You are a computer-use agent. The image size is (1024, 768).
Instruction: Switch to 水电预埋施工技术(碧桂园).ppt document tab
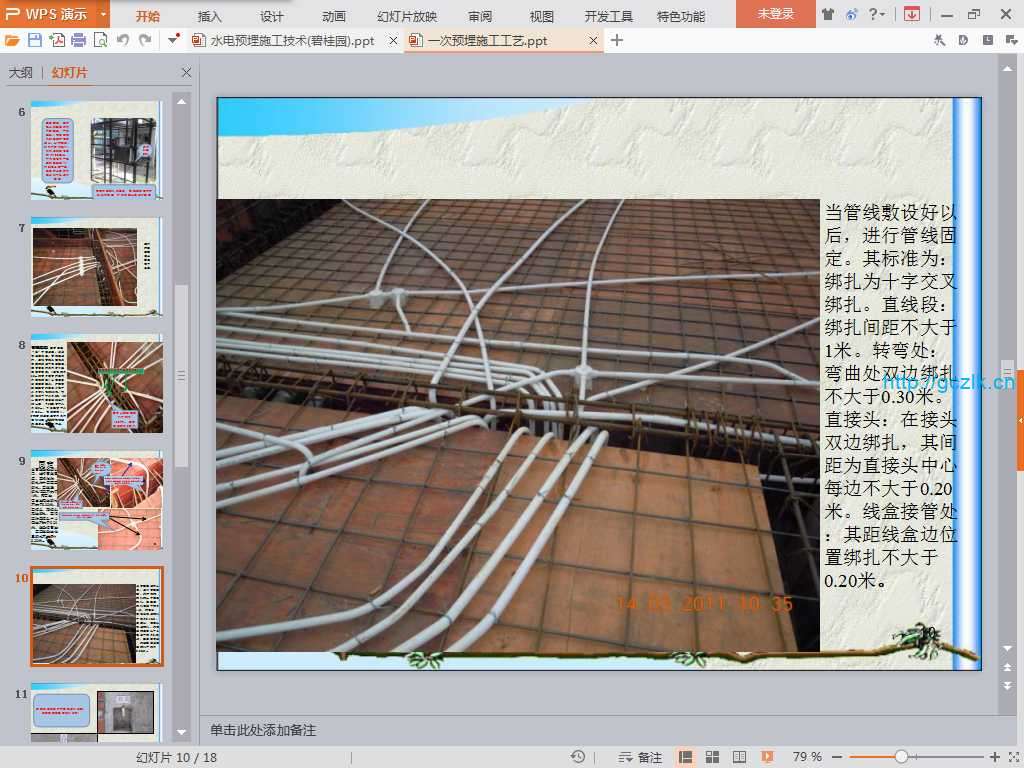pos(292,41)
